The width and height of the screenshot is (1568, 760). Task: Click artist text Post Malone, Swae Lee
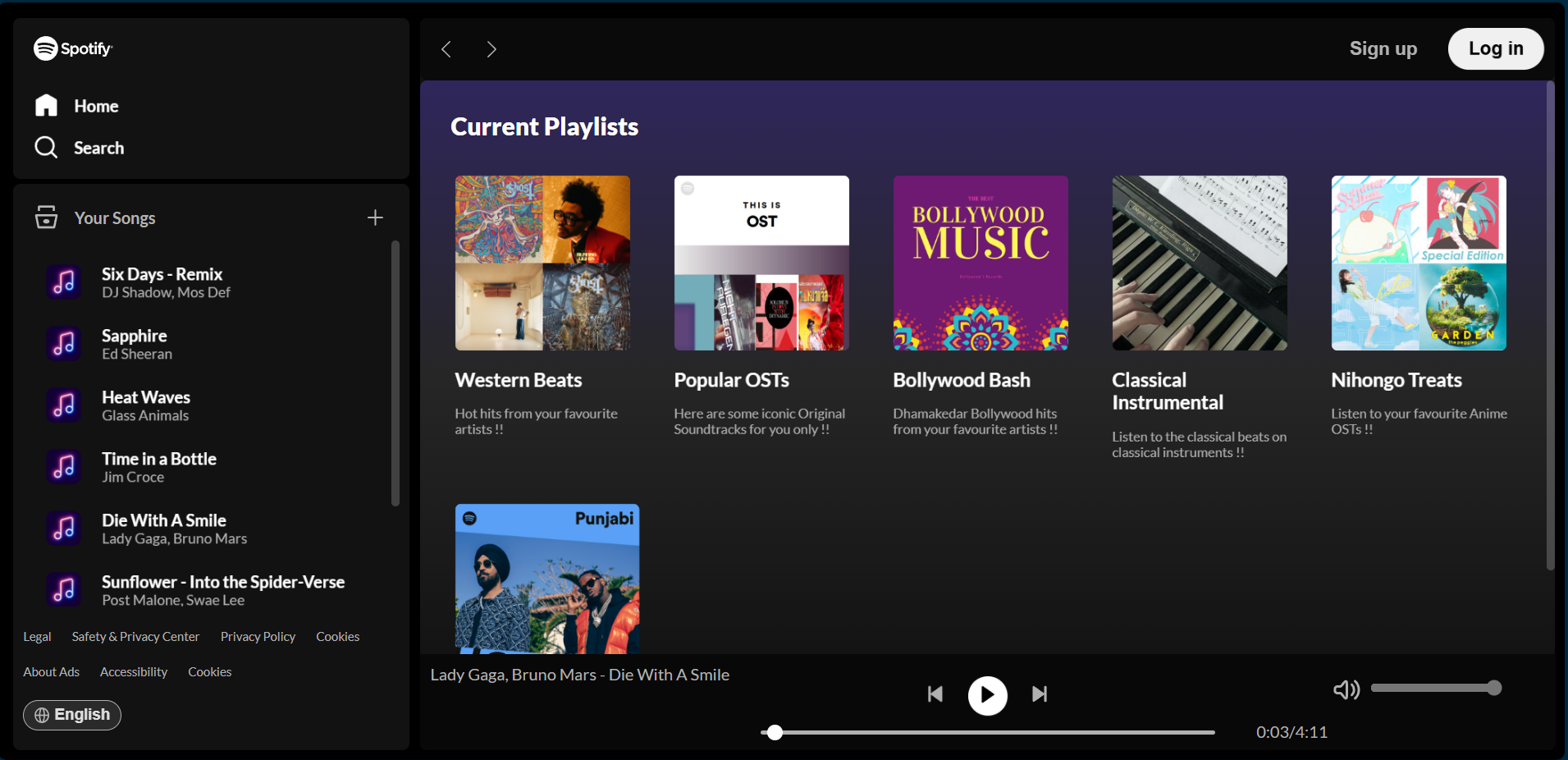tap(173, 601)
